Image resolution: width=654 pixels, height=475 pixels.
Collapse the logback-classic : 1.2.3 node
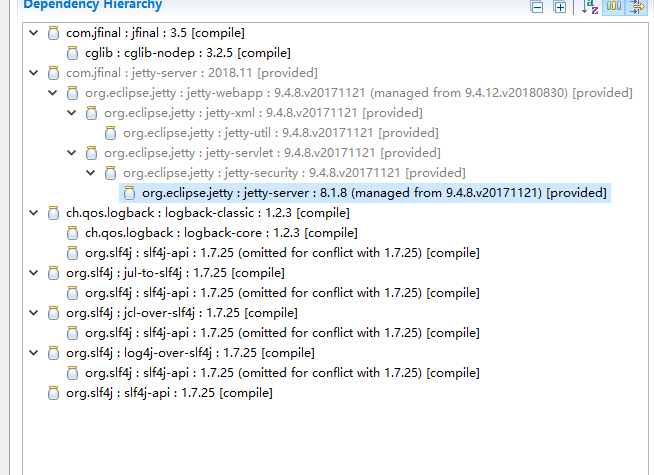pos(34,212)
